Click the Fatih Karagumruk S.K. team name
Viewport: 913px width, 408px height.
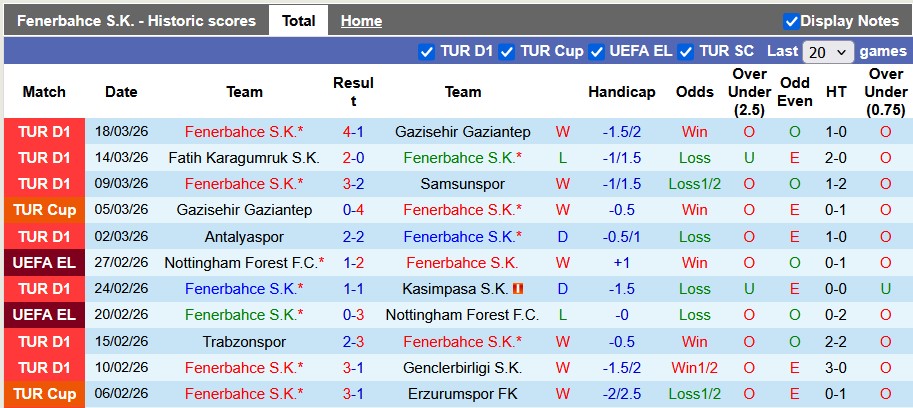point(244,158)
